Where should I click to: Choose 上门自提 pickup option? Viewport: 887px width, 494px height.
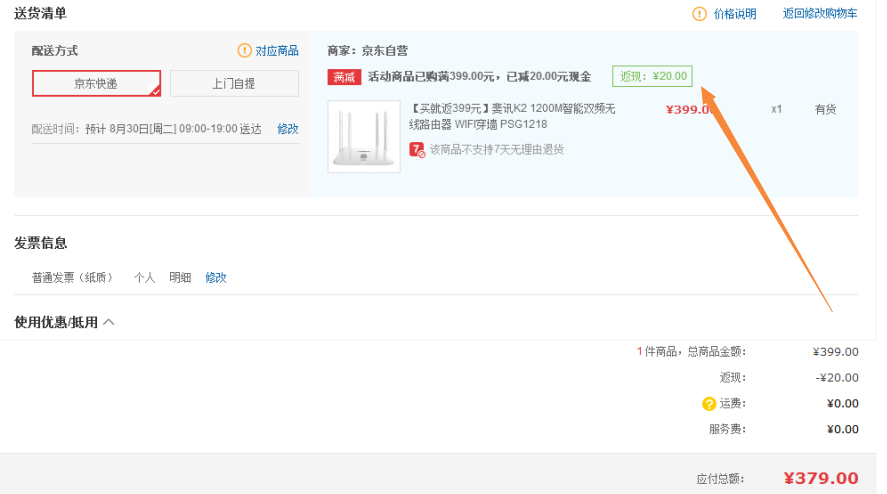pyautogui.click(x=234, y=84)
